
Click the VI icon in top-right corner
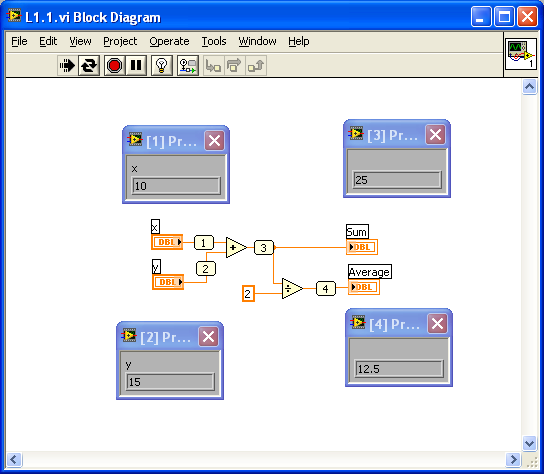click(x=520, y=54)
